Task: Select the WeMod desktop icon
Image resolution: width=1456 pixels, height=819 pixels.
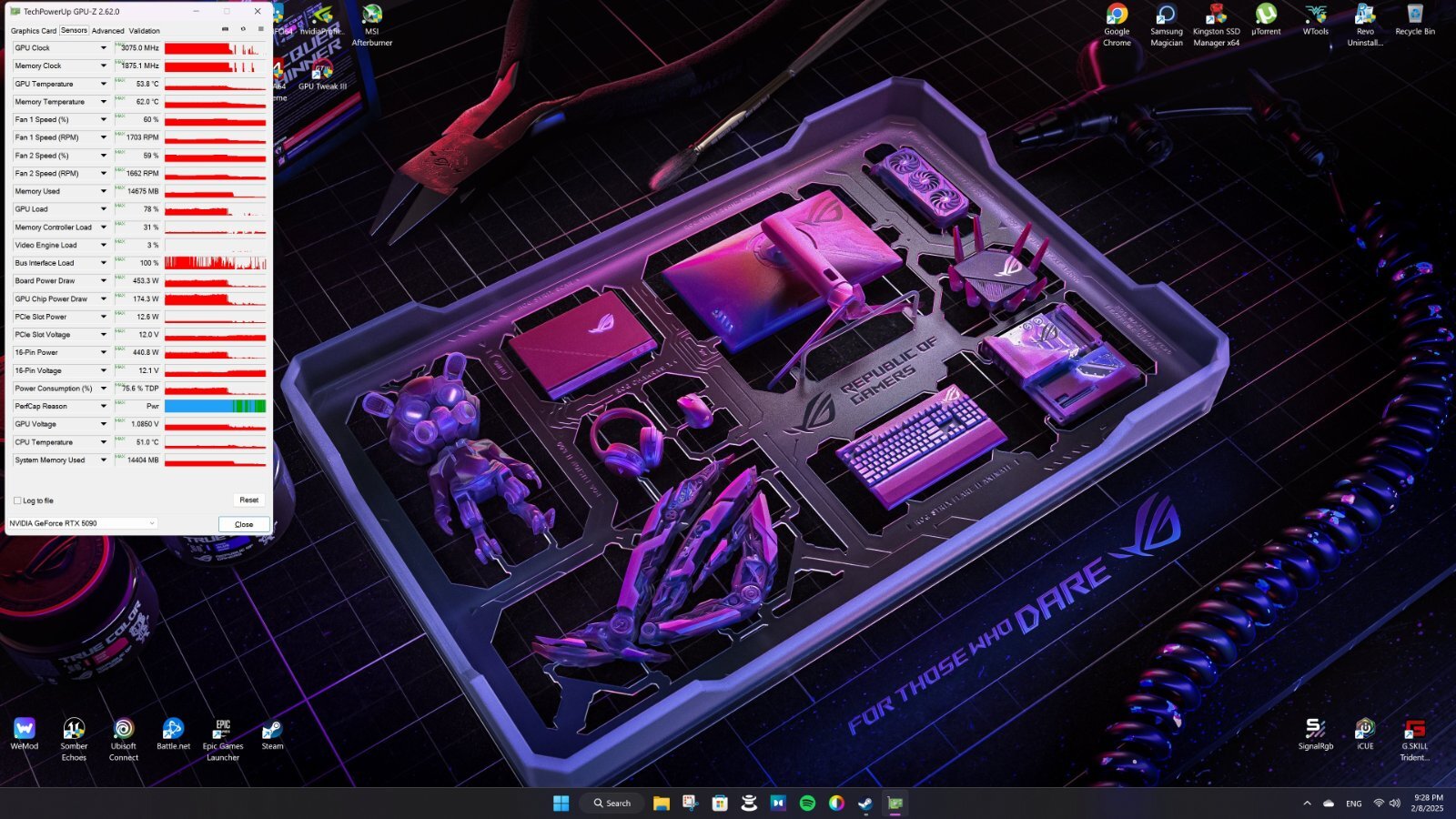Action: tap(25, 734)
